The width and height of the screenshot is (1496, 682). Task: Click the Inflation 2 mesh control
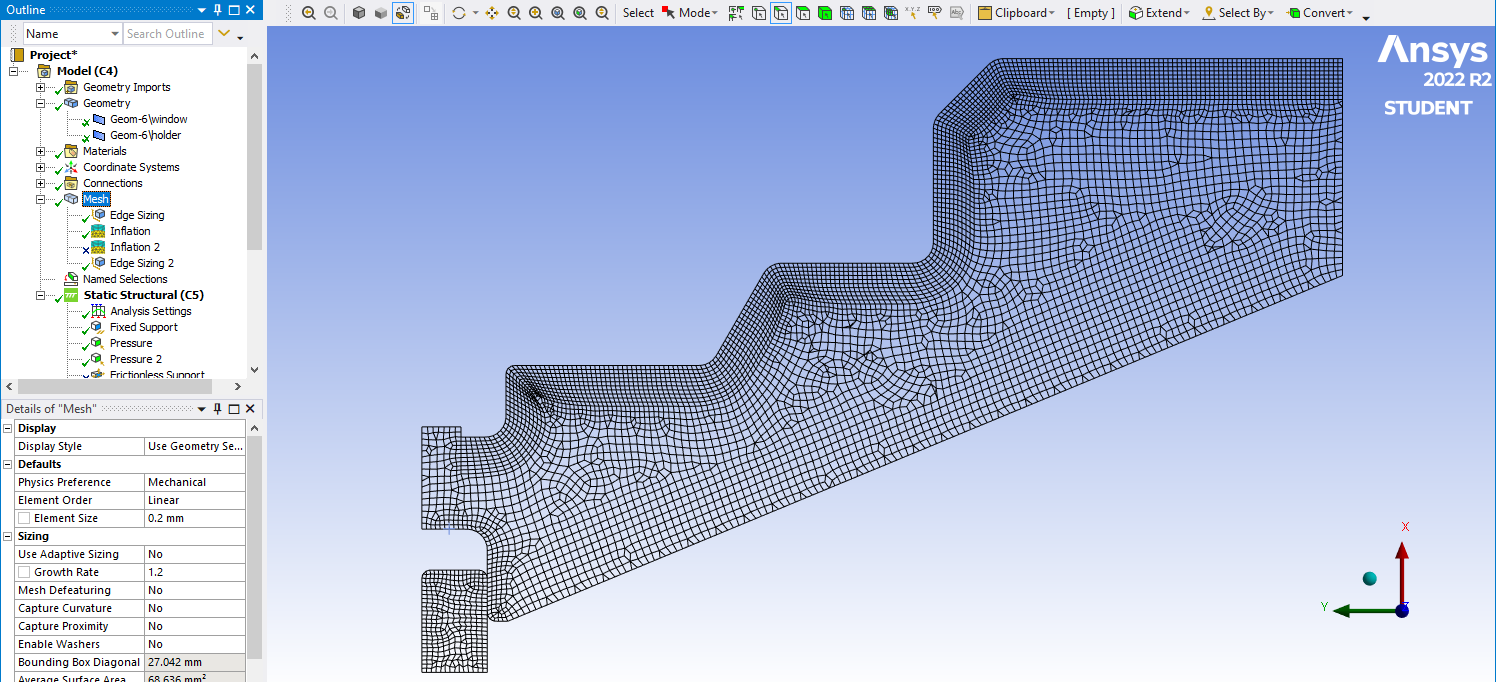coord(134,247)
